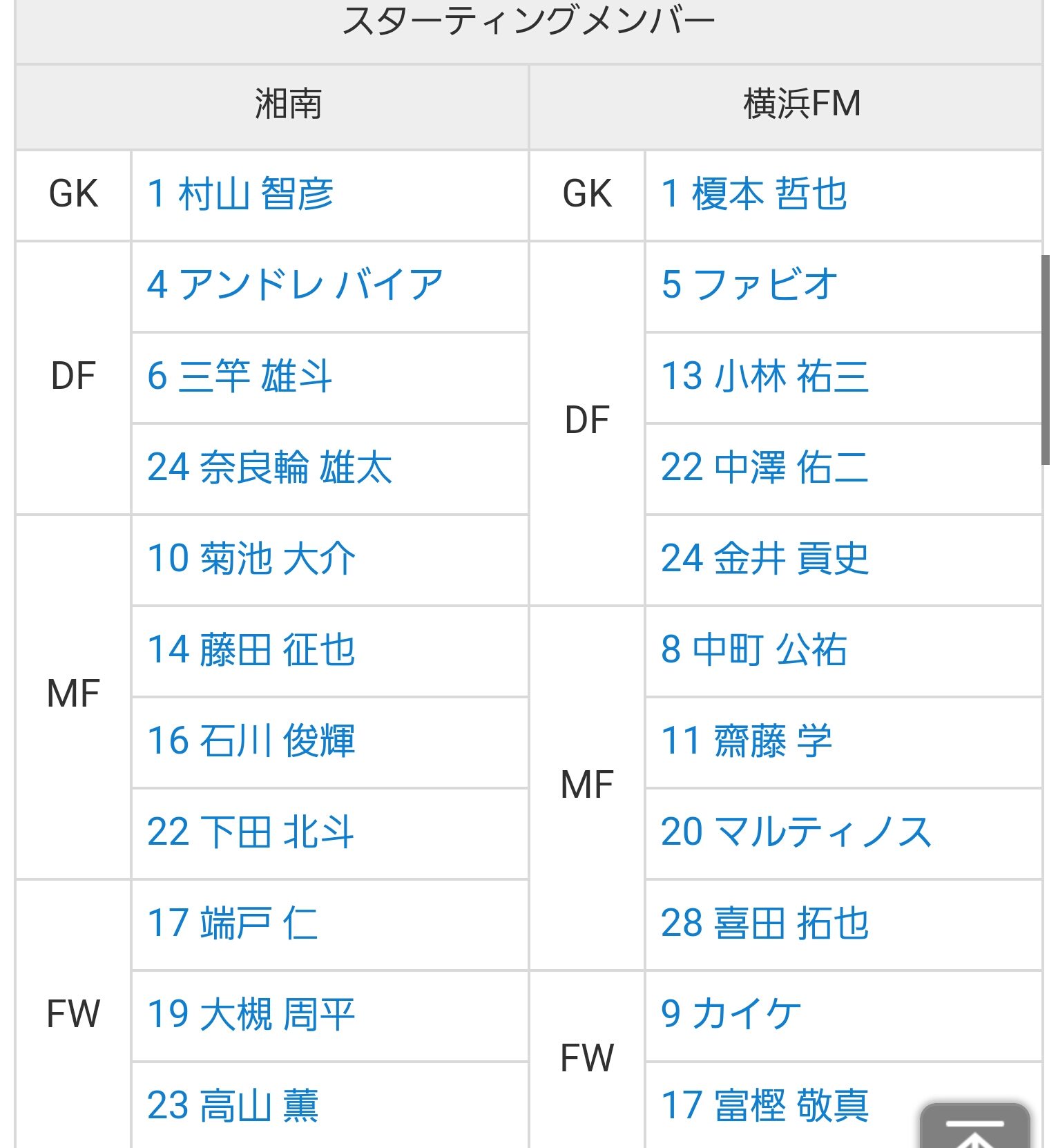Select 藤田 征也 player link
1058x1148 pixels.
251,650
